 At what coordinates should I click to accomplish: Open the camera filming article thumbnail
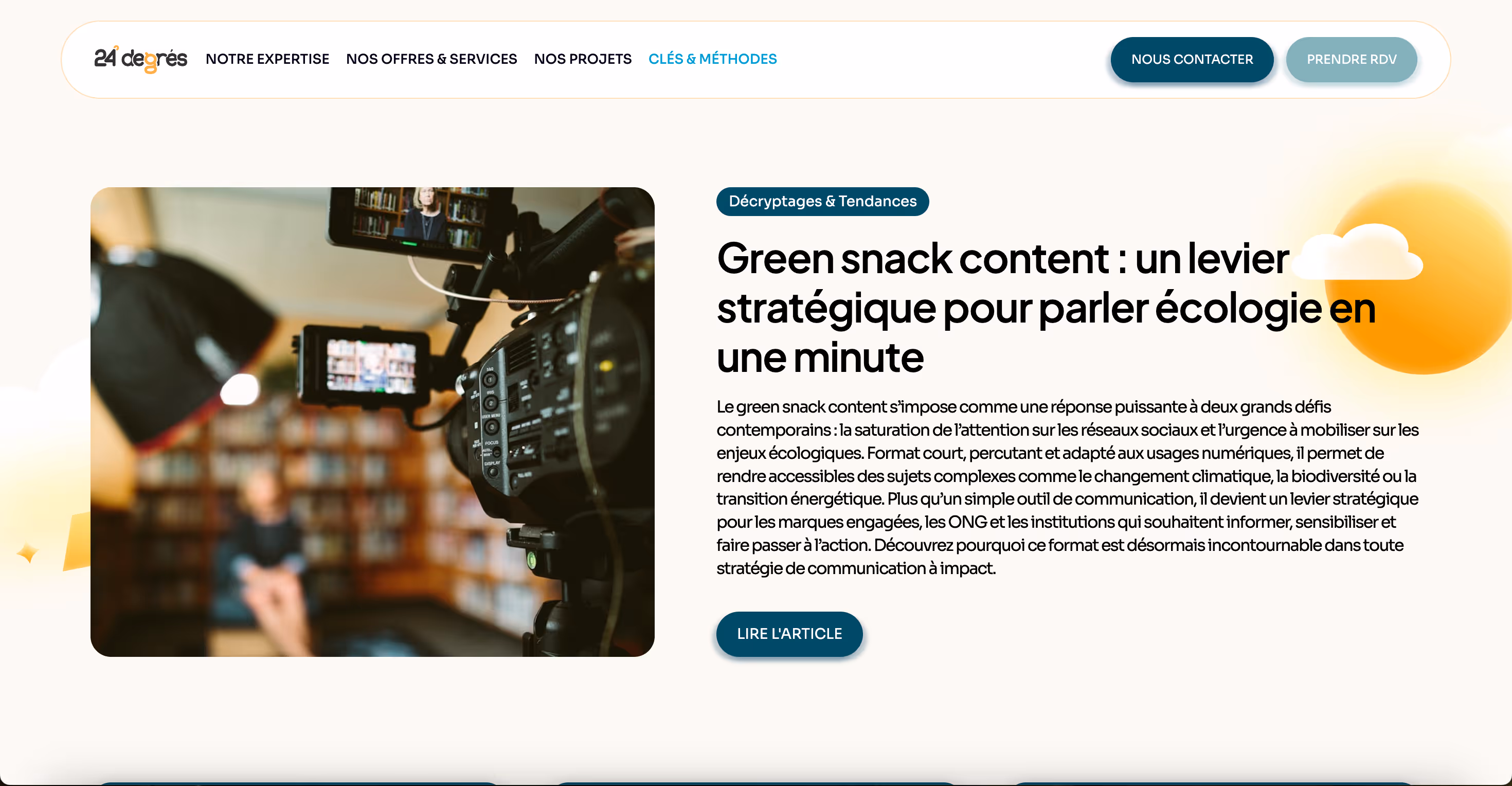click(372, 422)
